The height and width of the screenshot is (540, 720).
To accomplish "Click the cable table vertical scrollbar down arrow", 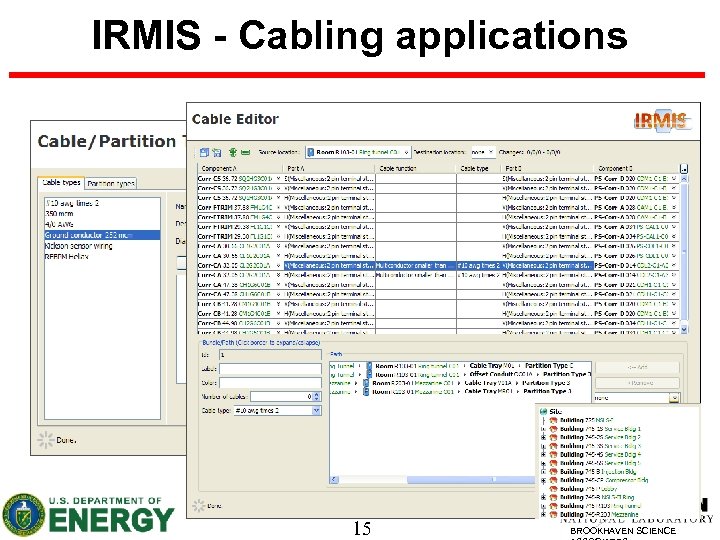I will (x=684, y=329).
